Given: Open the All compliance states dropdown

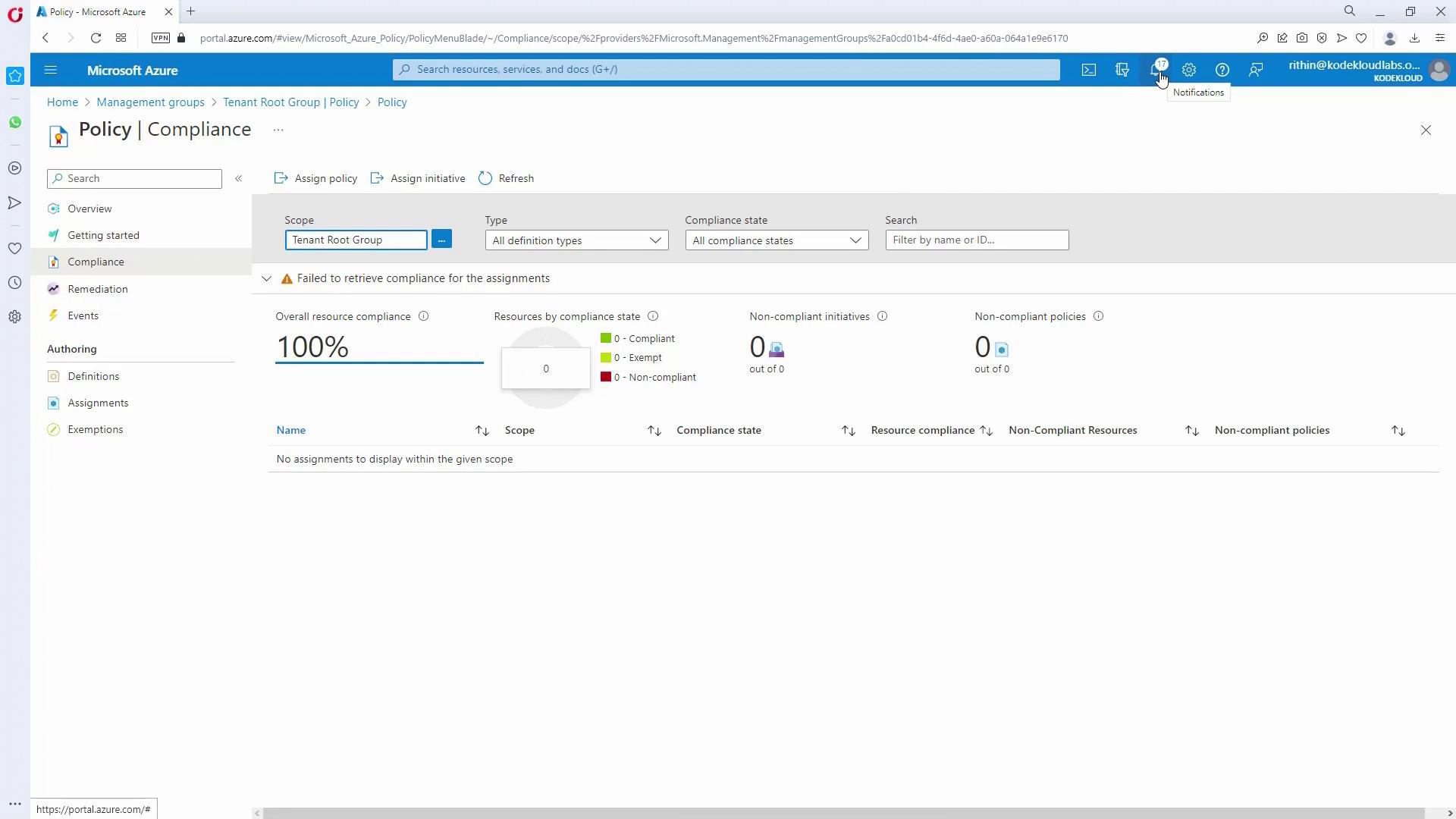Looking at the screenshot, I should point(777,240).
